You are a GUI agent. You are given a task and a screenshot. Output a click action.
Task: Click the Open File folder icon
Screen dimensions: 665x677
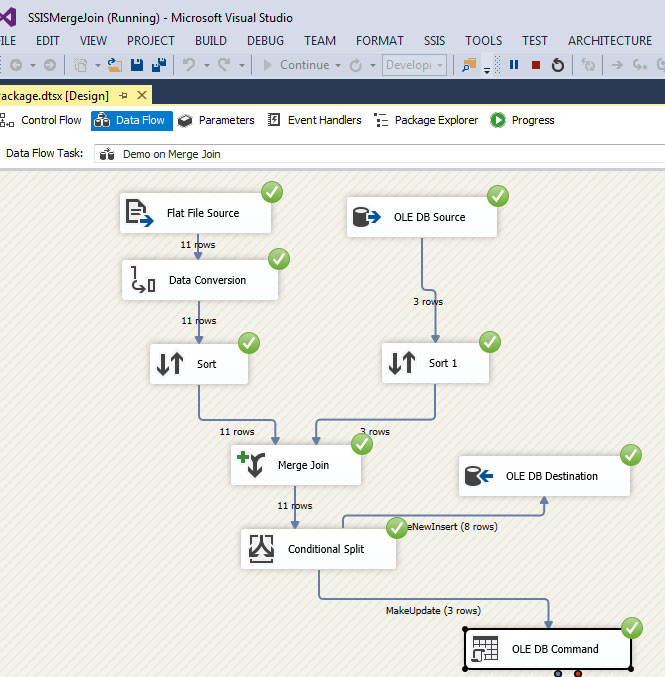click(114, 65)
